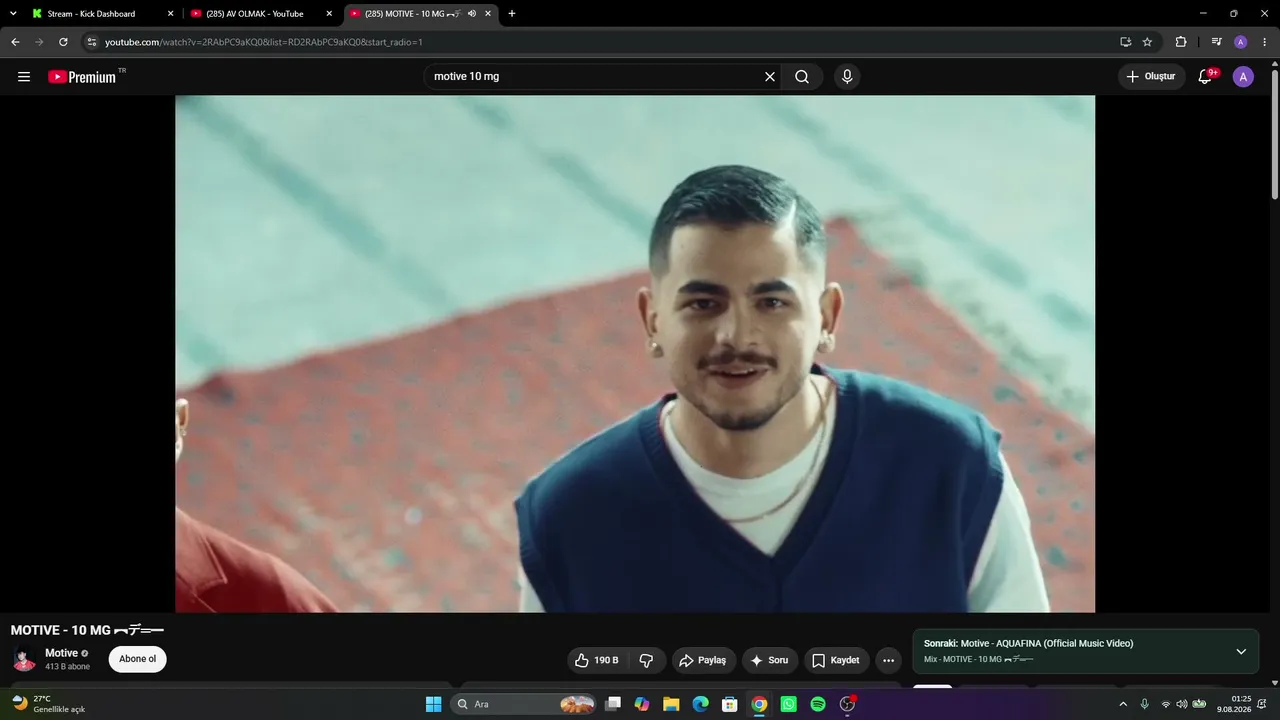View site information in address bar
This screenshot has width=1280, height=720.
(91, 42)
